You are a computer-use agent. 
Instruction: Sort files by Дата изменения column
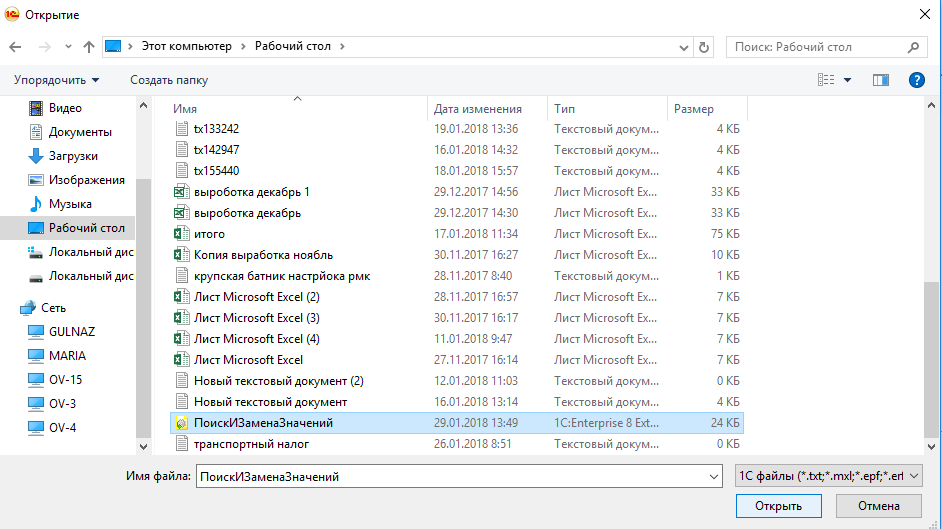coord(478,109)
